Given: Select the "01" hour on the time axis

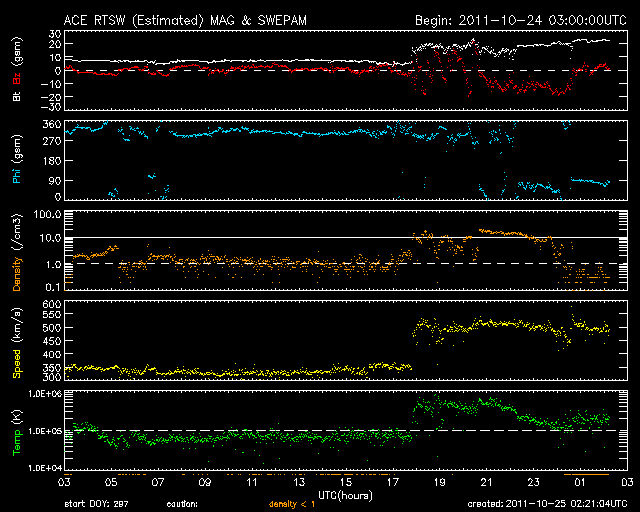Looking at the screenshot, I should 580,483.
